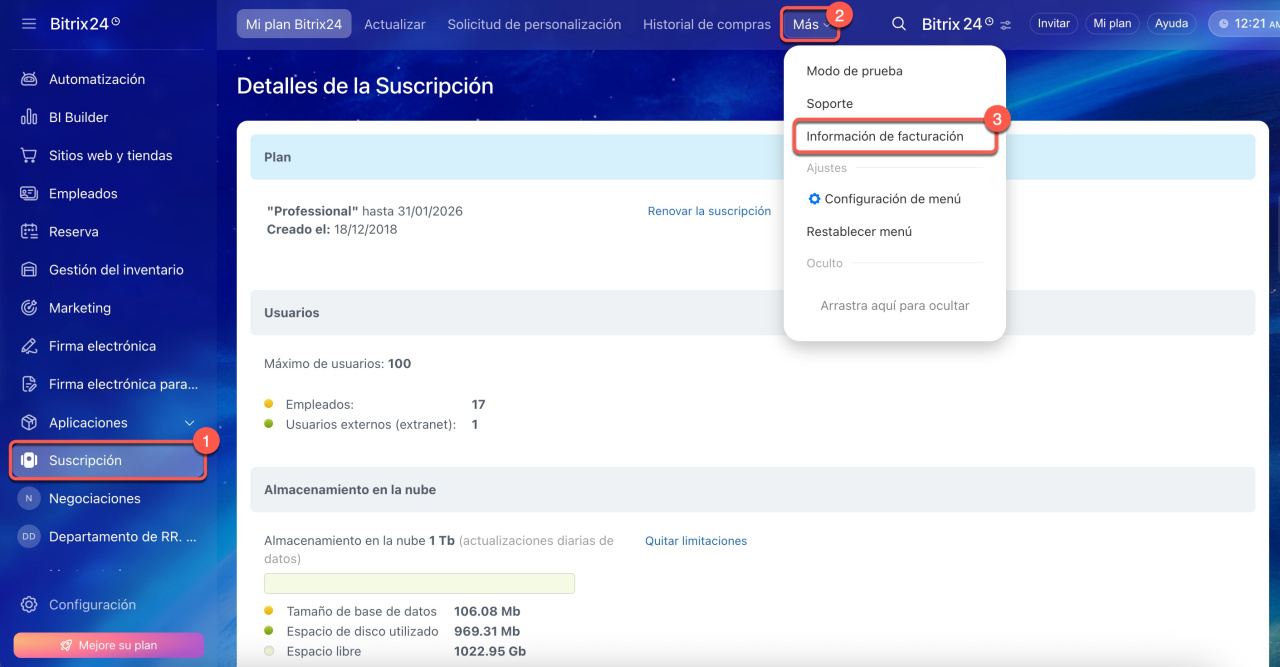Click the BI Builder chart icon
Image resolution: width=1280 pixels, height=667 pixels.
(29, 117)
